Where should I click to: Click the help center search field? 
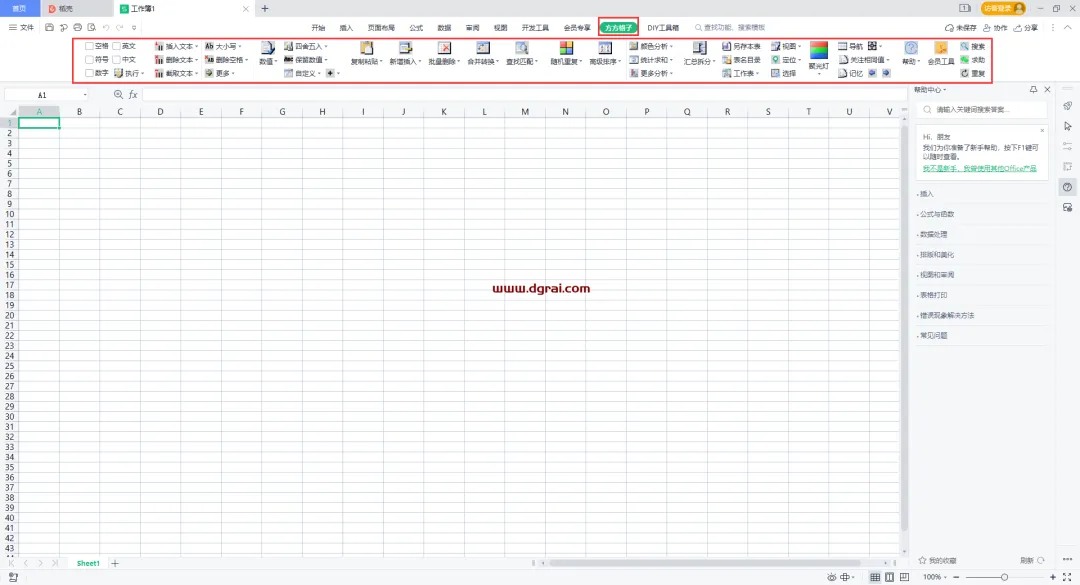[982, 110]
